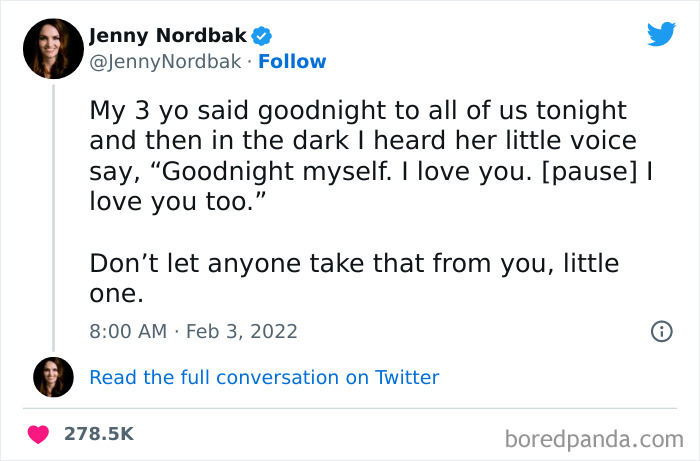Click the blue verified badge

[262, 36]
